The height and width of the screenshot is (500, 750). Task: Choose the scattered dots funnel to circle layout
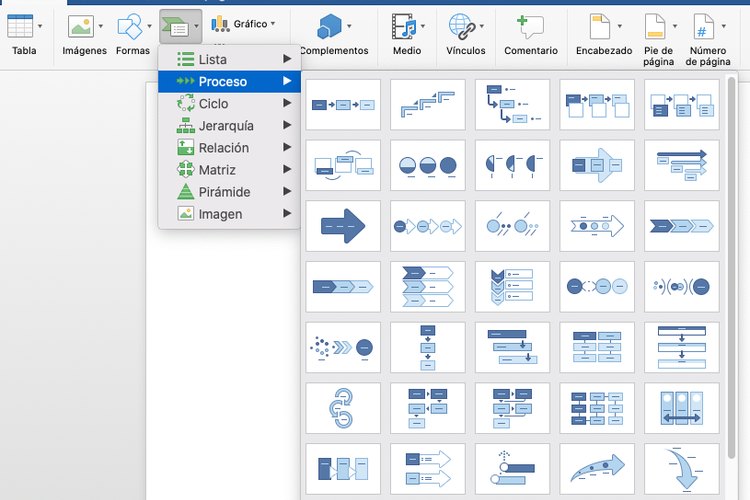pyautogui.click(x=343, y=347)
